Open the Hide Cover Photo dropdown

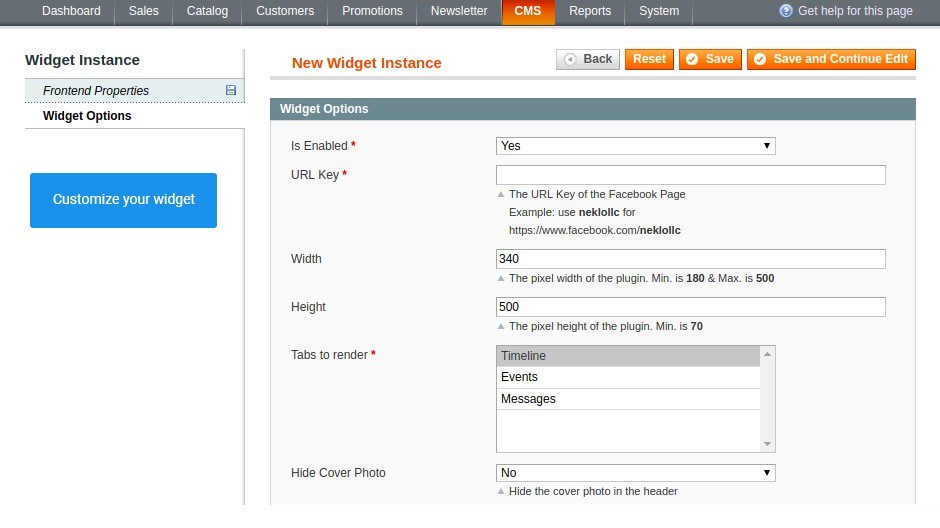point(635,473)
